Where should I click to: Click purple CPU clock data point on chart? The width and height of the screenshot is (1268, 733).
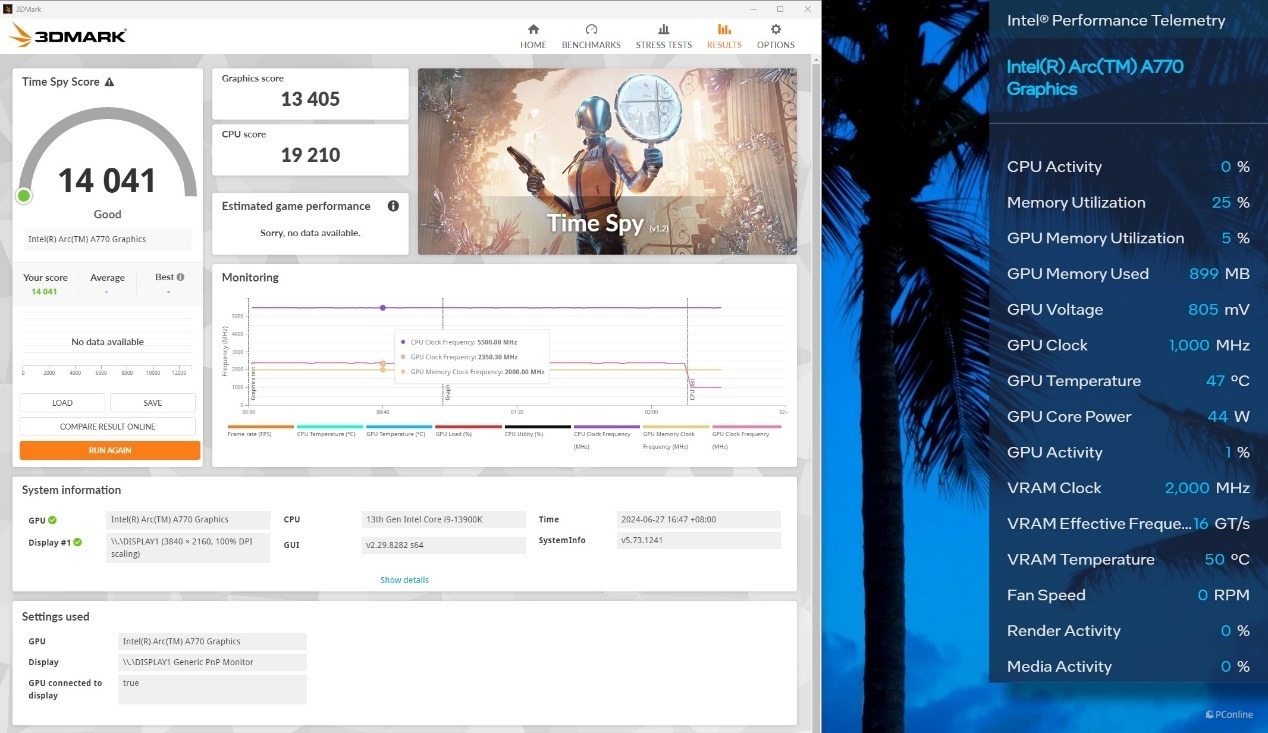pos(382,308)
